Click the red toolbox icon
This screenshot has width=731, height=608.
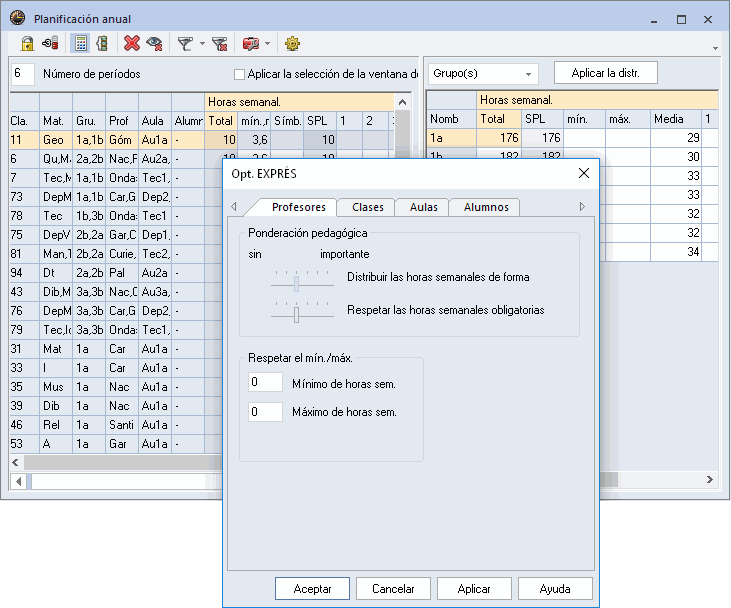(251, 44)
